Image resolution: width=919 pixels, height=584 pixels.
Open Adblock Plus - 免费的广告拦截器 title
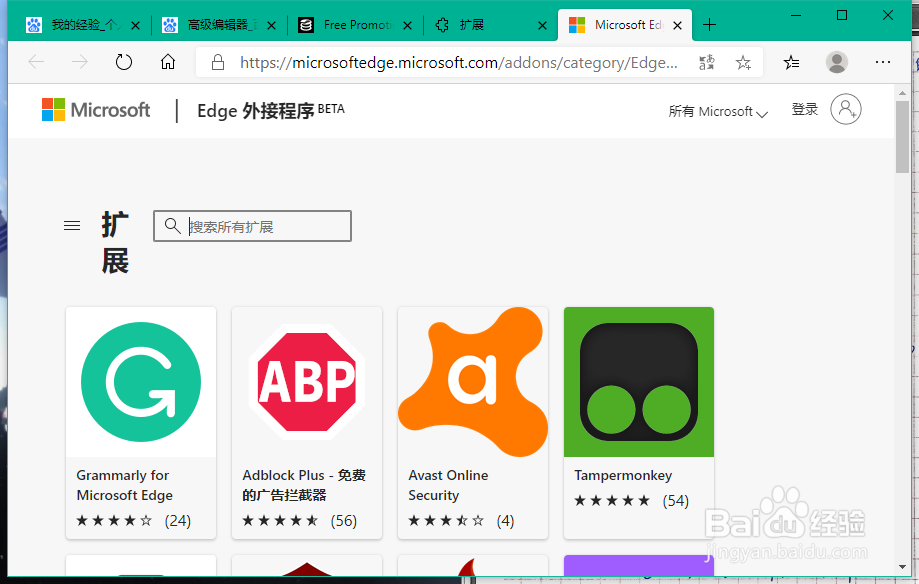pyautogui.click(x=304, y=485)
